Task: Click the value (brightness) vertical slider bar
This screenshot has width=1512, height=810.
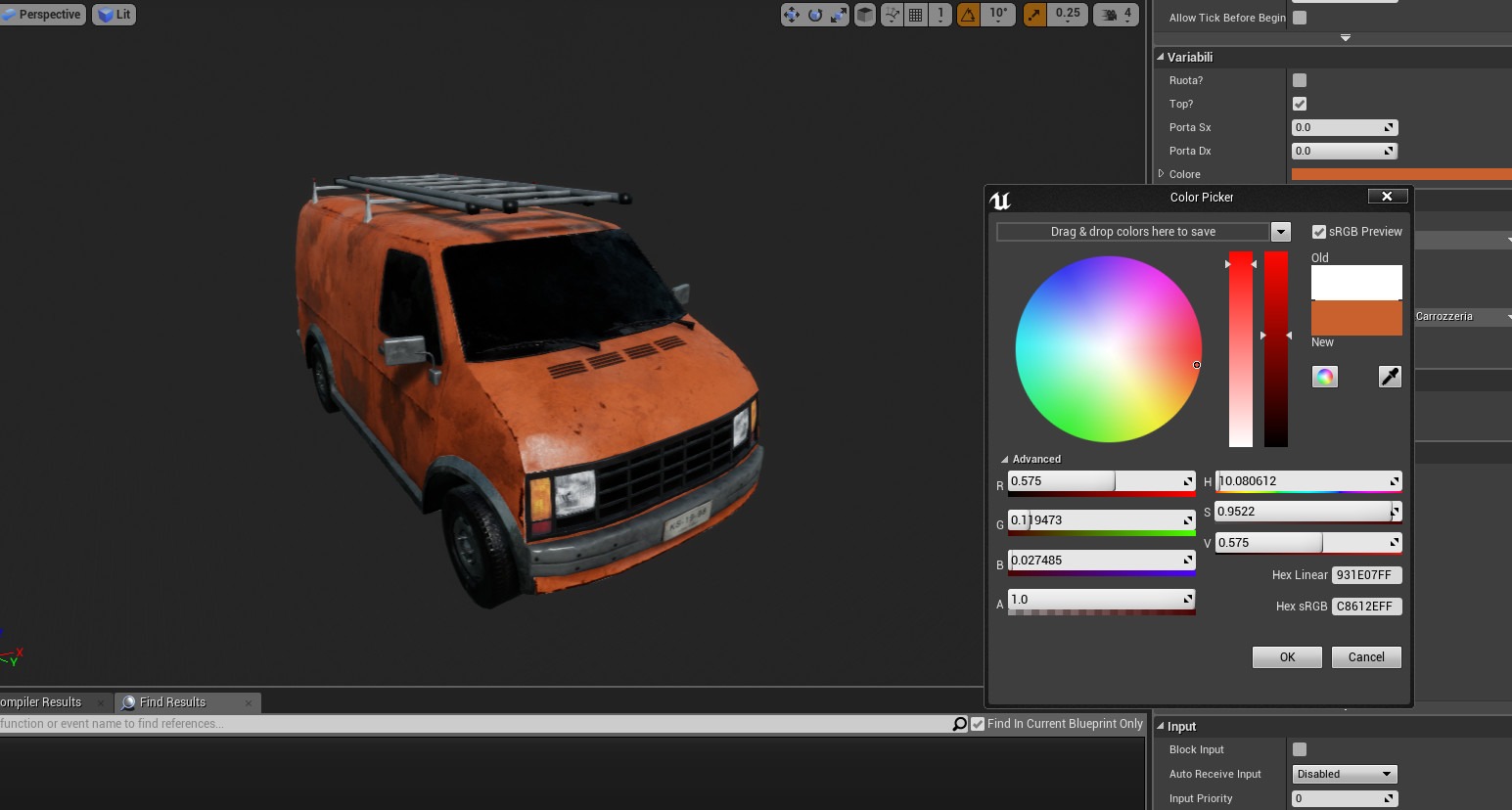Action: click(x=1276, y=349)
